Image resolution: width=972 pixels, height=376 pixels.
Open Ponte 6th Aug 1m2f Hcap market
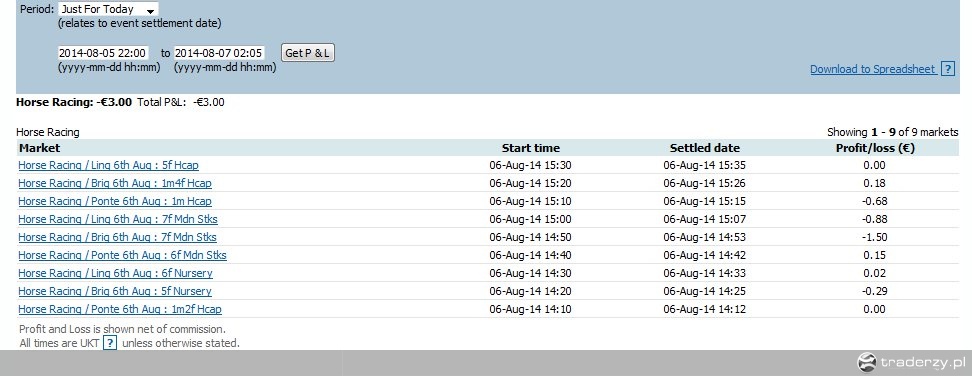[120, 309]
